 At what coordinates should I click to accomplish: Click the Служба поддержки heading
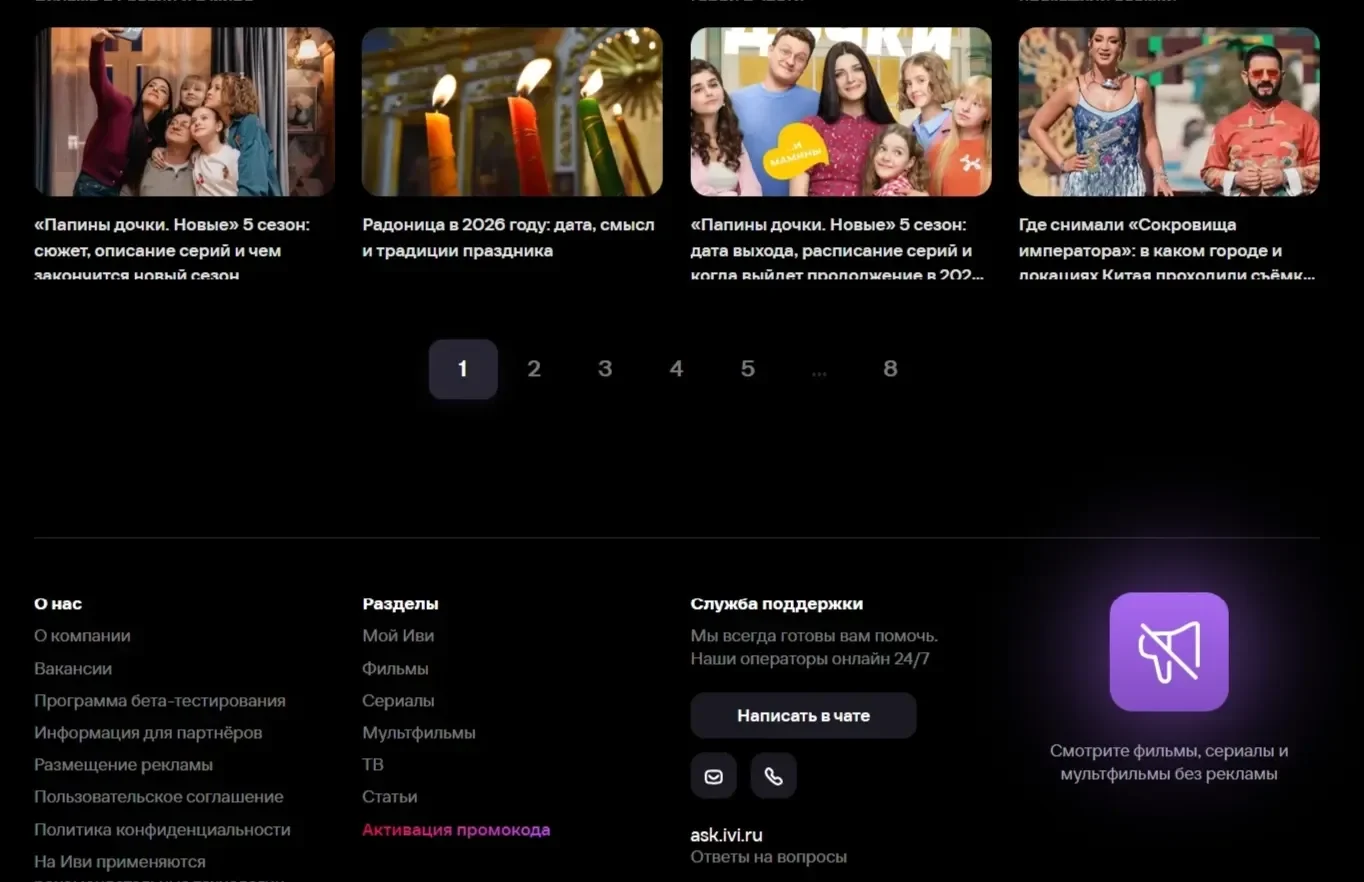tap(777, 604)
